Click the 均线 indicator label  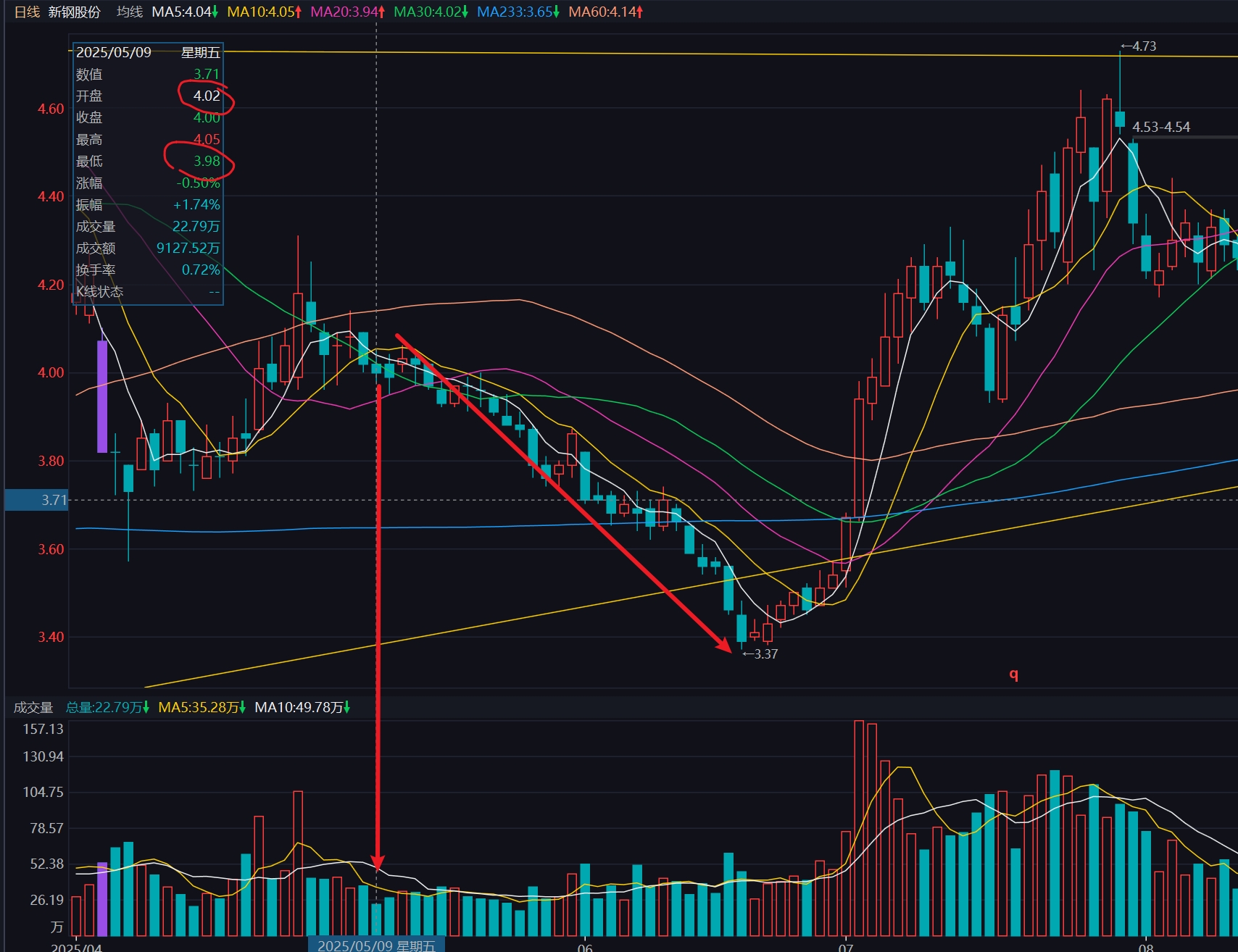(x=130, y=12)
